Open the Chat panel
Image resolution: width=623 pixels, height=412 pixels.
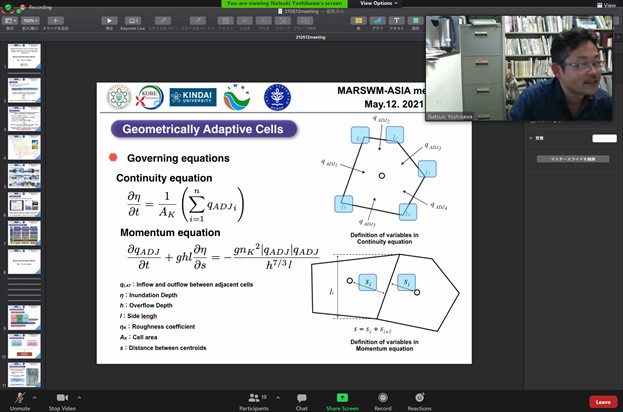pos(301,398)
